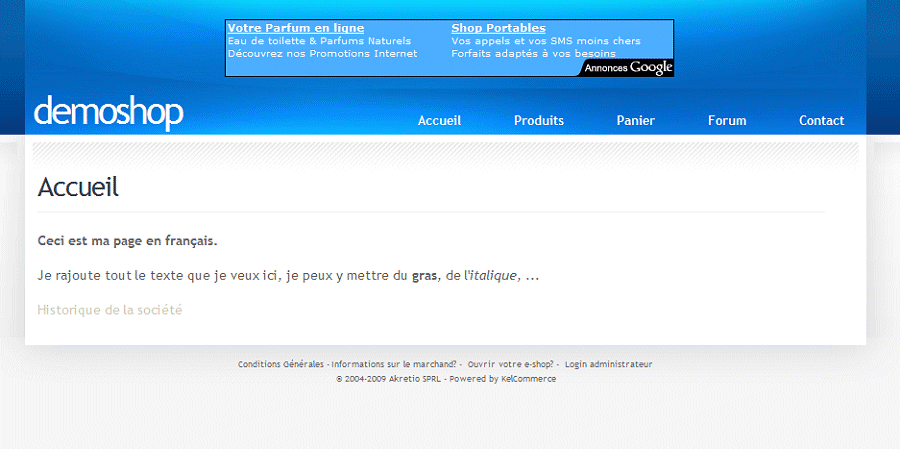This screenshot has width=900, height=449.
Task: Open the Forum navigation item
Action: click(727, 121)
